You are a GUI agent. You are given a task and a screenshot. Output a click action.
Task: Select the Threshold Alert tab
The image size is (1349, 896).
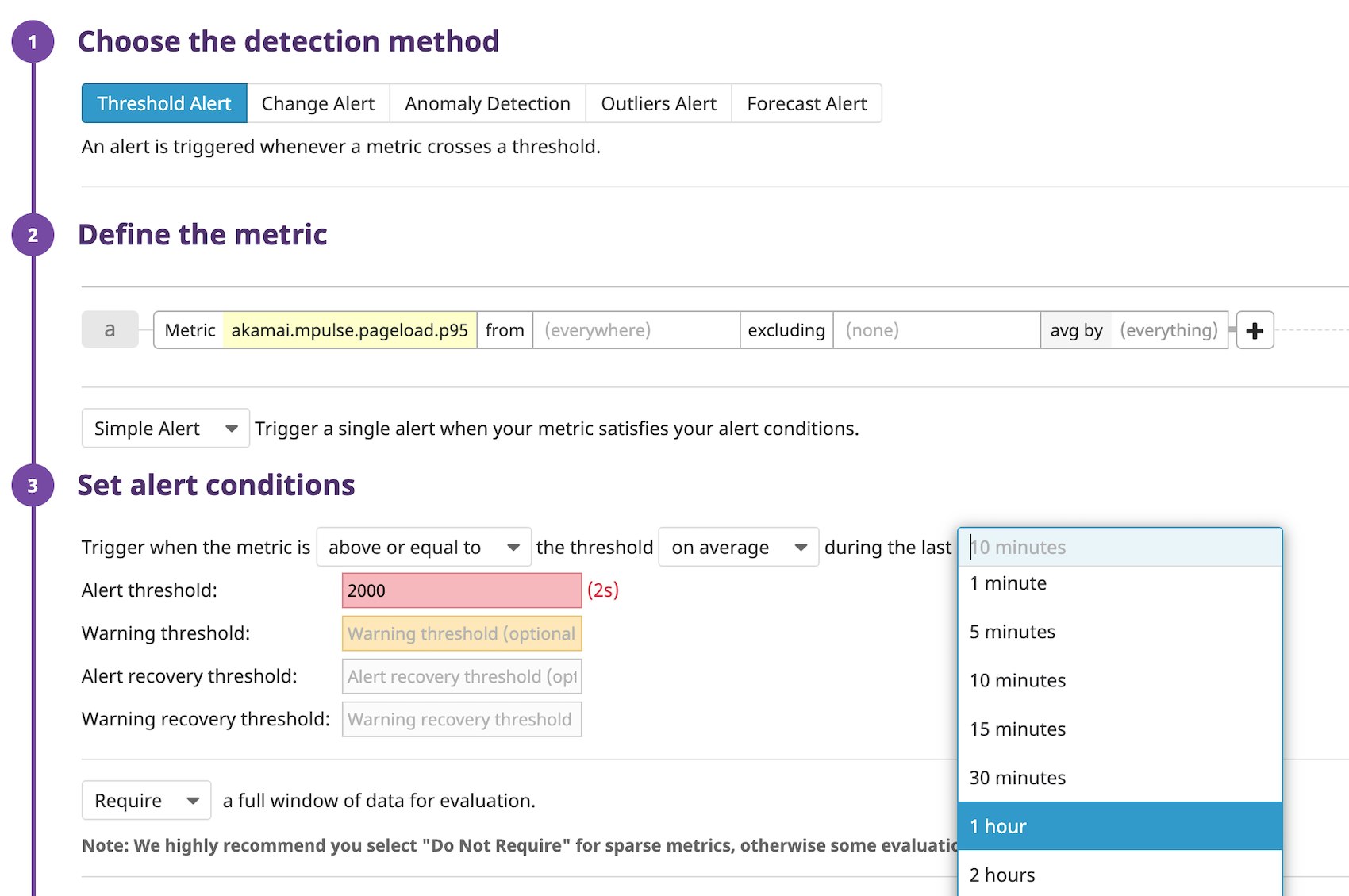click(164, 104)
